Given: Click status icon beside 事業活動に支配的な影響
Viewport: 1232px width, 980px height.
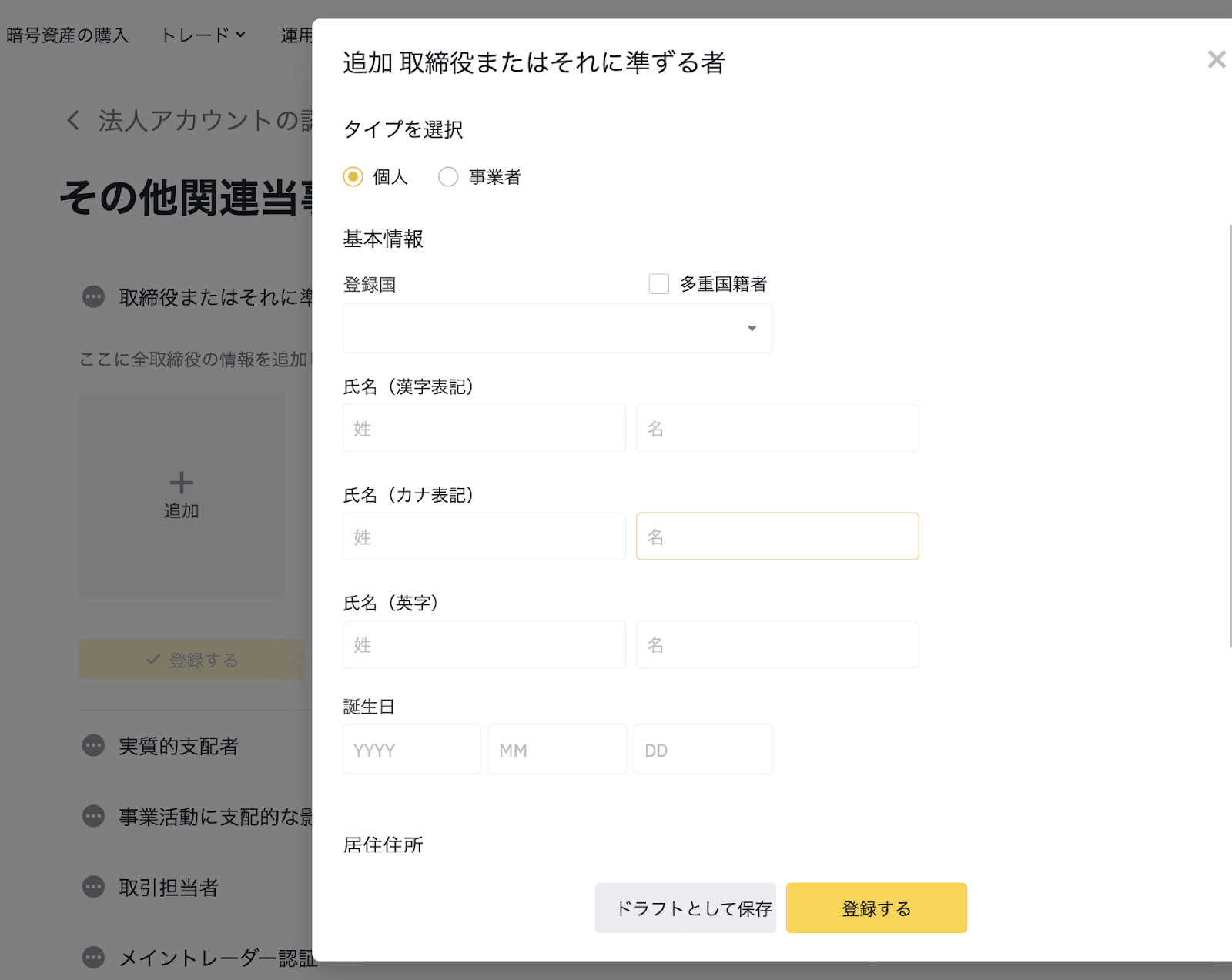Looking at the screenshot, I should [93, 816].
